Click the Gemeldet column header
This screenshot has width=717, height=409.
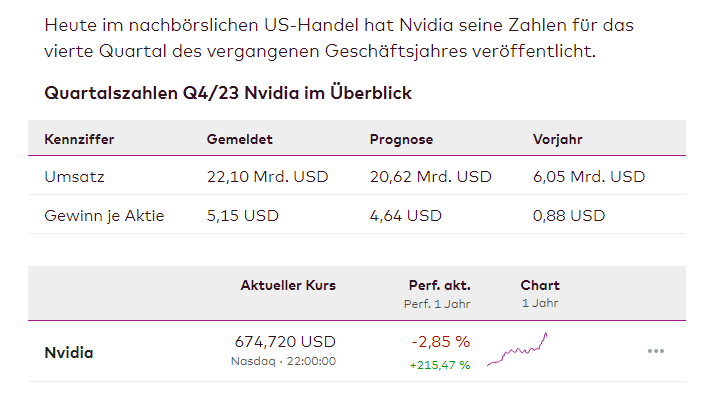click(x=239, y=139)
